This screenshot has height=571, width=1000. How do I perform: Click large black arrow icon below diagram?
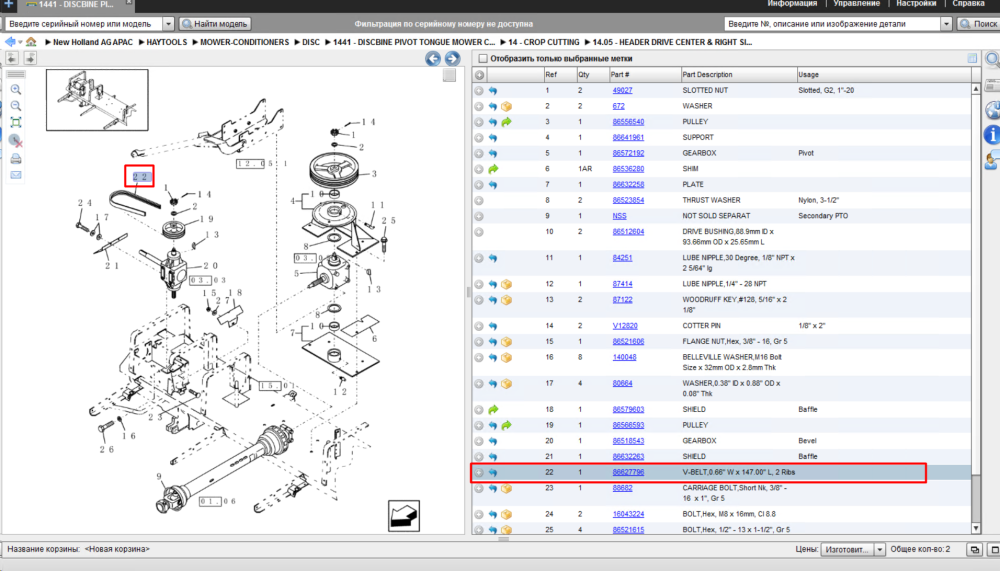[x=404, y=516]
